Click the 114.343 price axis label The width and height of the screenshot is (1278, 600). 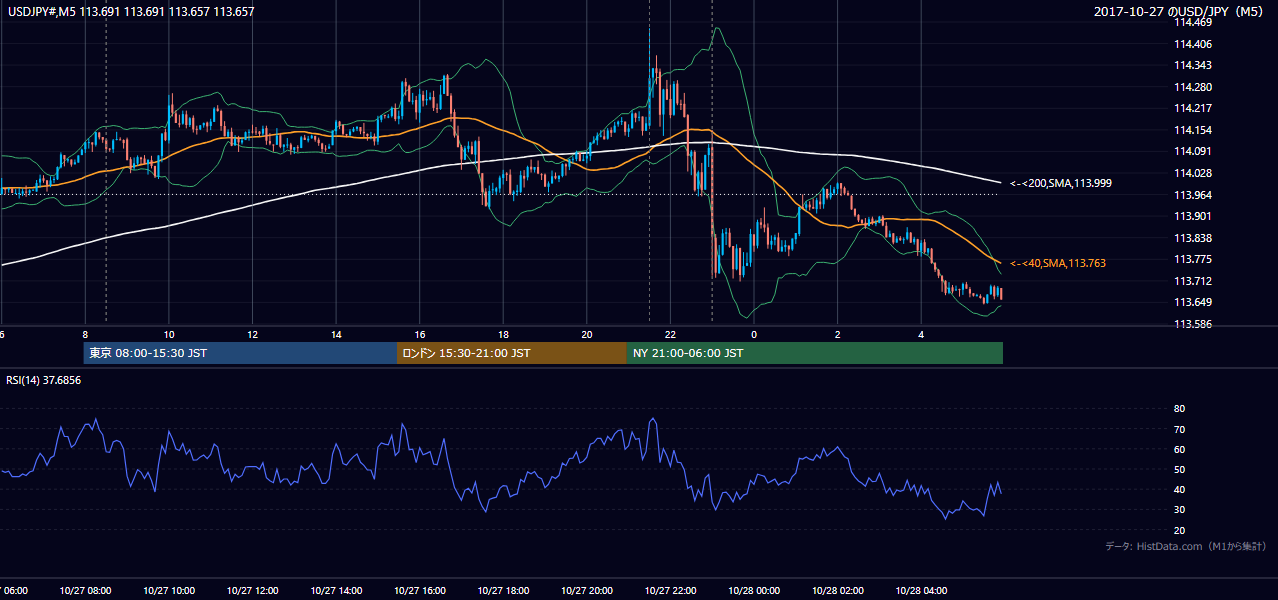pyautogui.click(x=1192, y=65)
